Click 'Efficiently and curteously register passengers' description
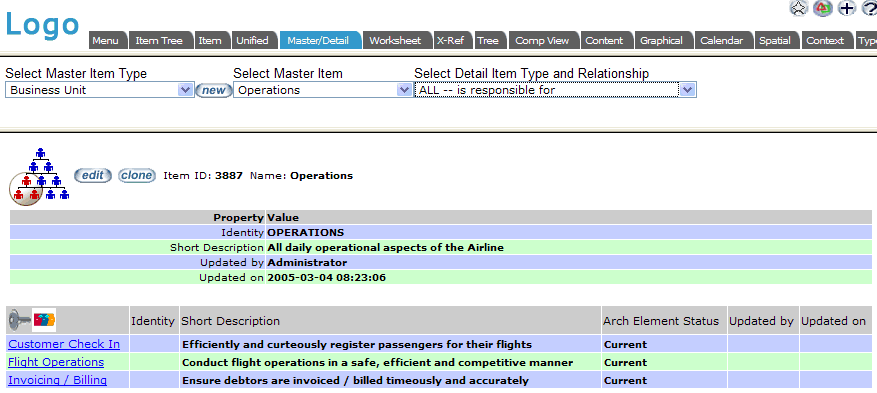Image resolution: width=877 pixels, height=393 pixels. (x=357, y=344)
